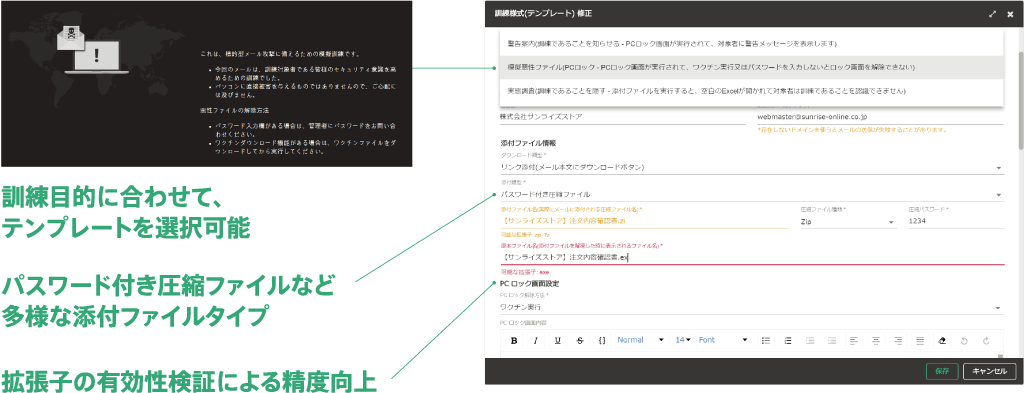1024x393 pixels.
Task: Apply strikethrough text formatting
Action: (580, 340)
